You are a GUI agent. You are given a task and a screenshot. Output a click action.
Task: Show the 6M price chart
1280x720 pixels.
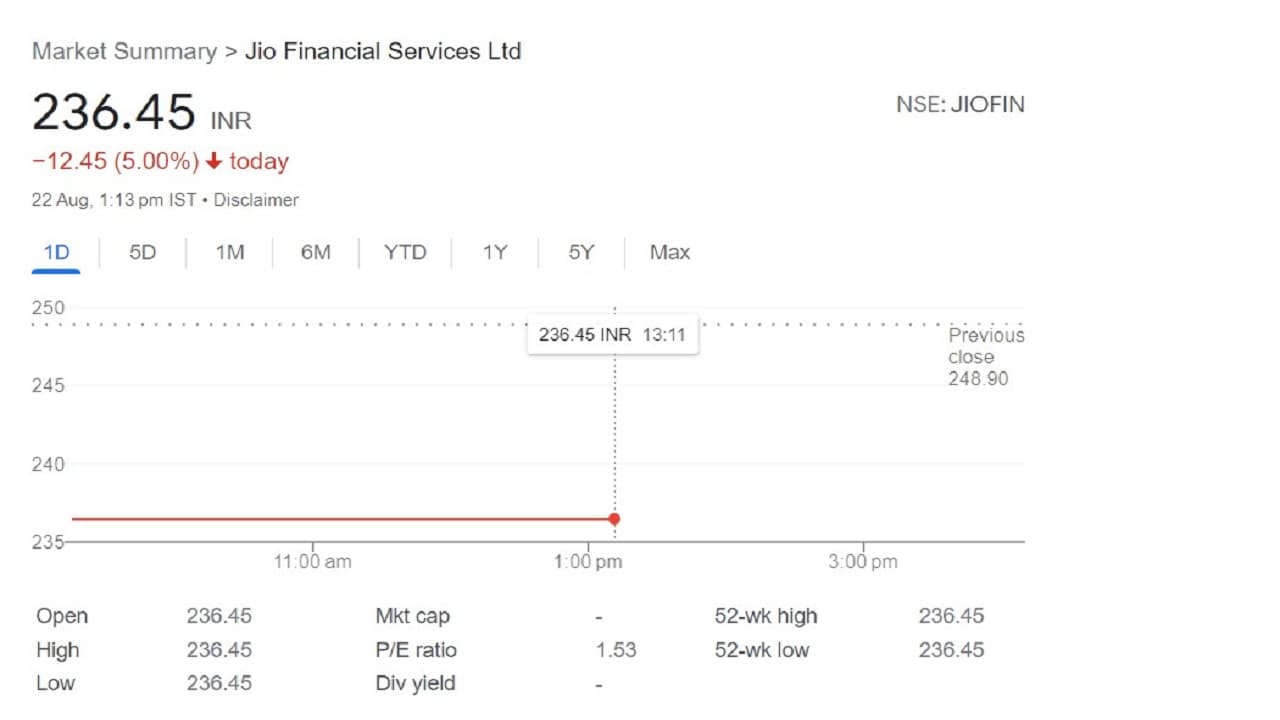tap(315, 253)
